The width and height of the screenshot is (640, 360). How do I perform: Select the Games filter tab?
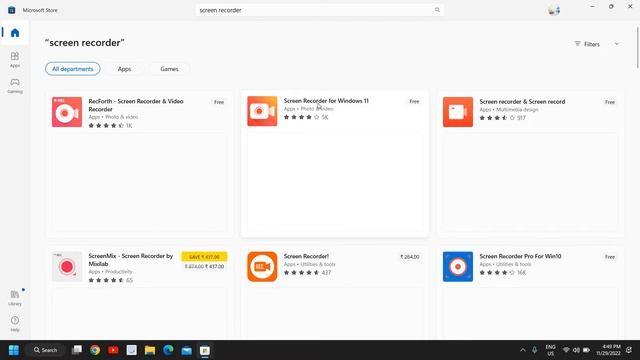click(x=169, y=69)
